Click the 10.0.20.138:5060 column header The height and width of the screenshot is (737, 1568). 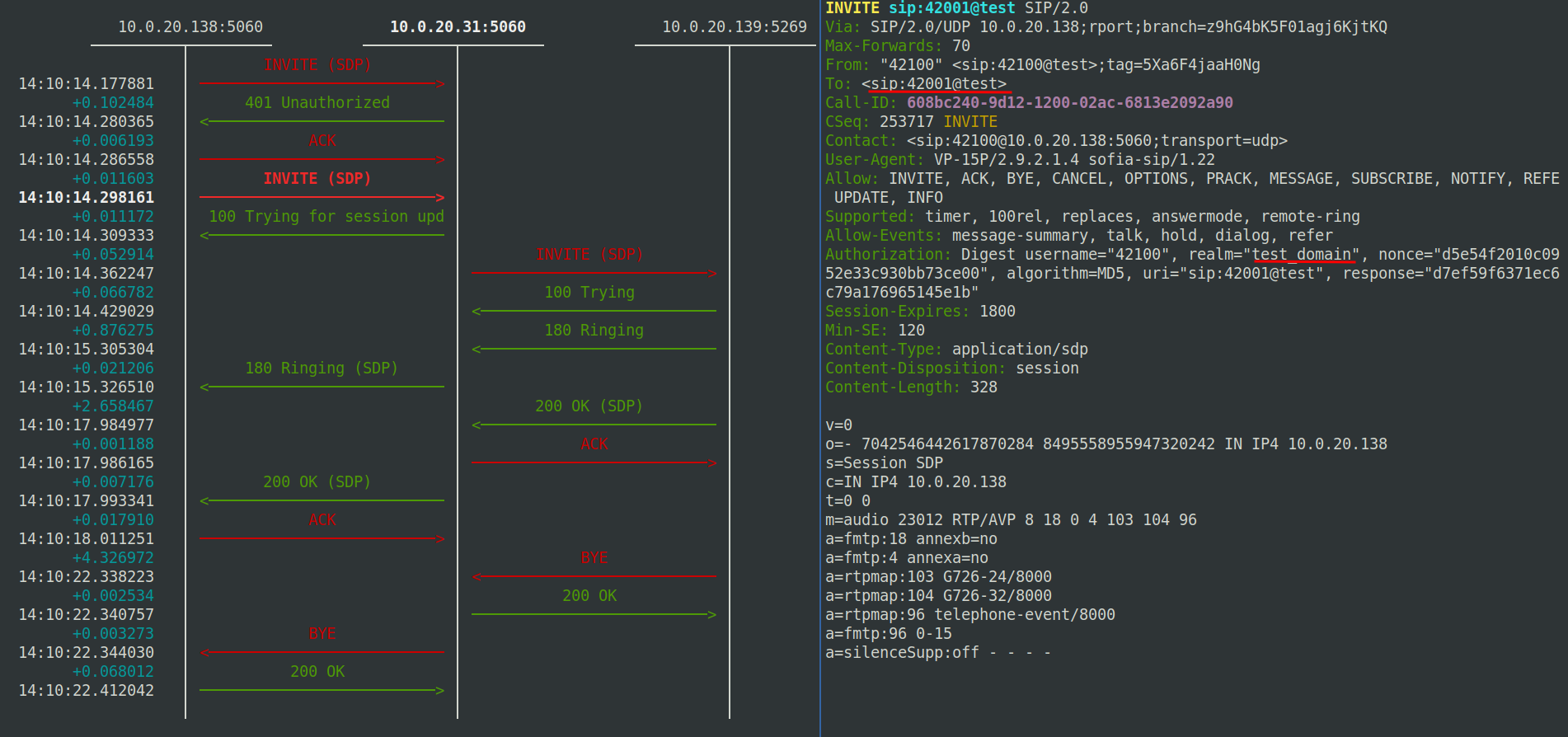pos(190,27)
